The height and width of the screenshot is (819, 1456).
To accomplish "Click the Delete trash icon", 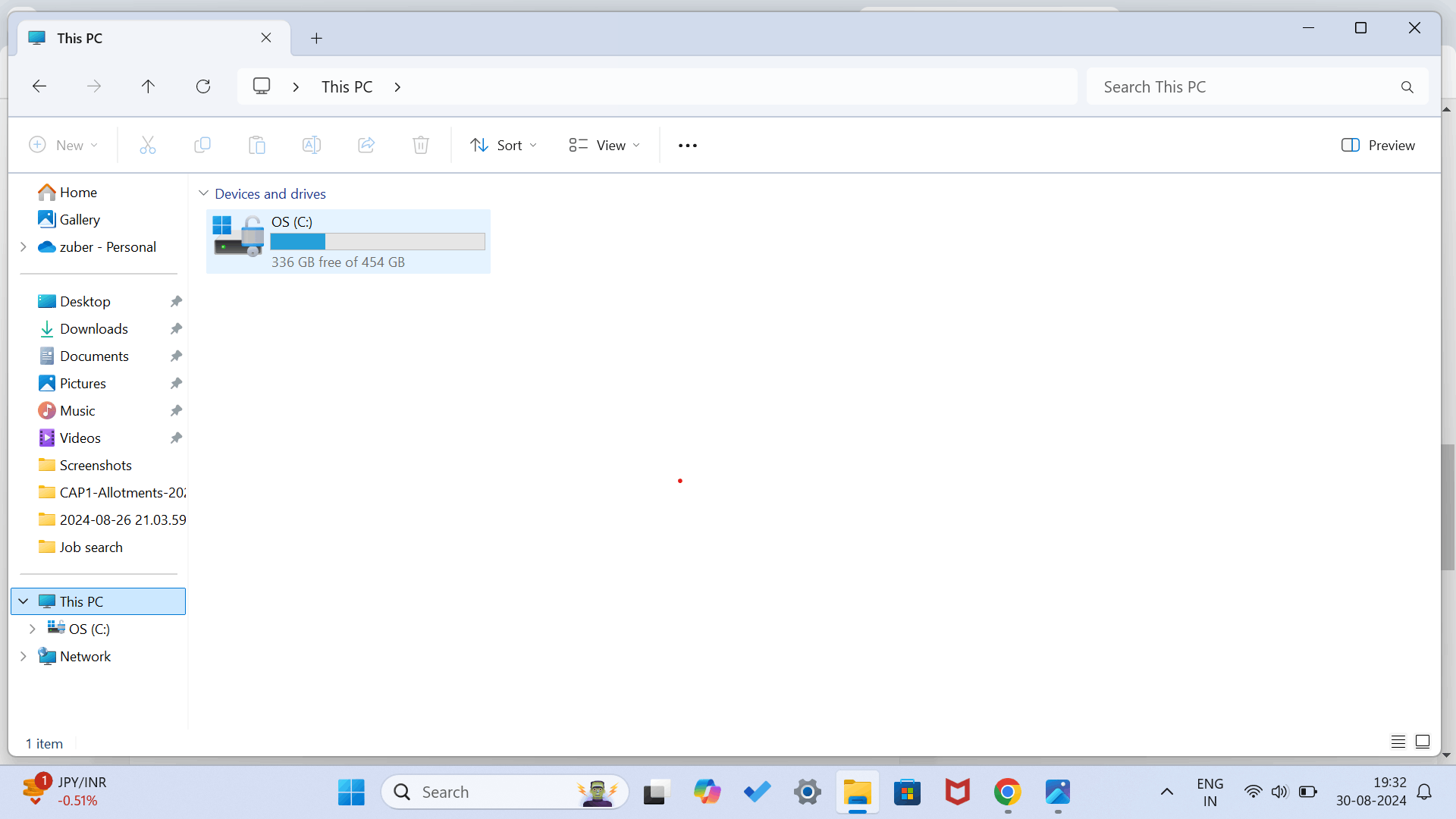I will (x=421, y=145).
